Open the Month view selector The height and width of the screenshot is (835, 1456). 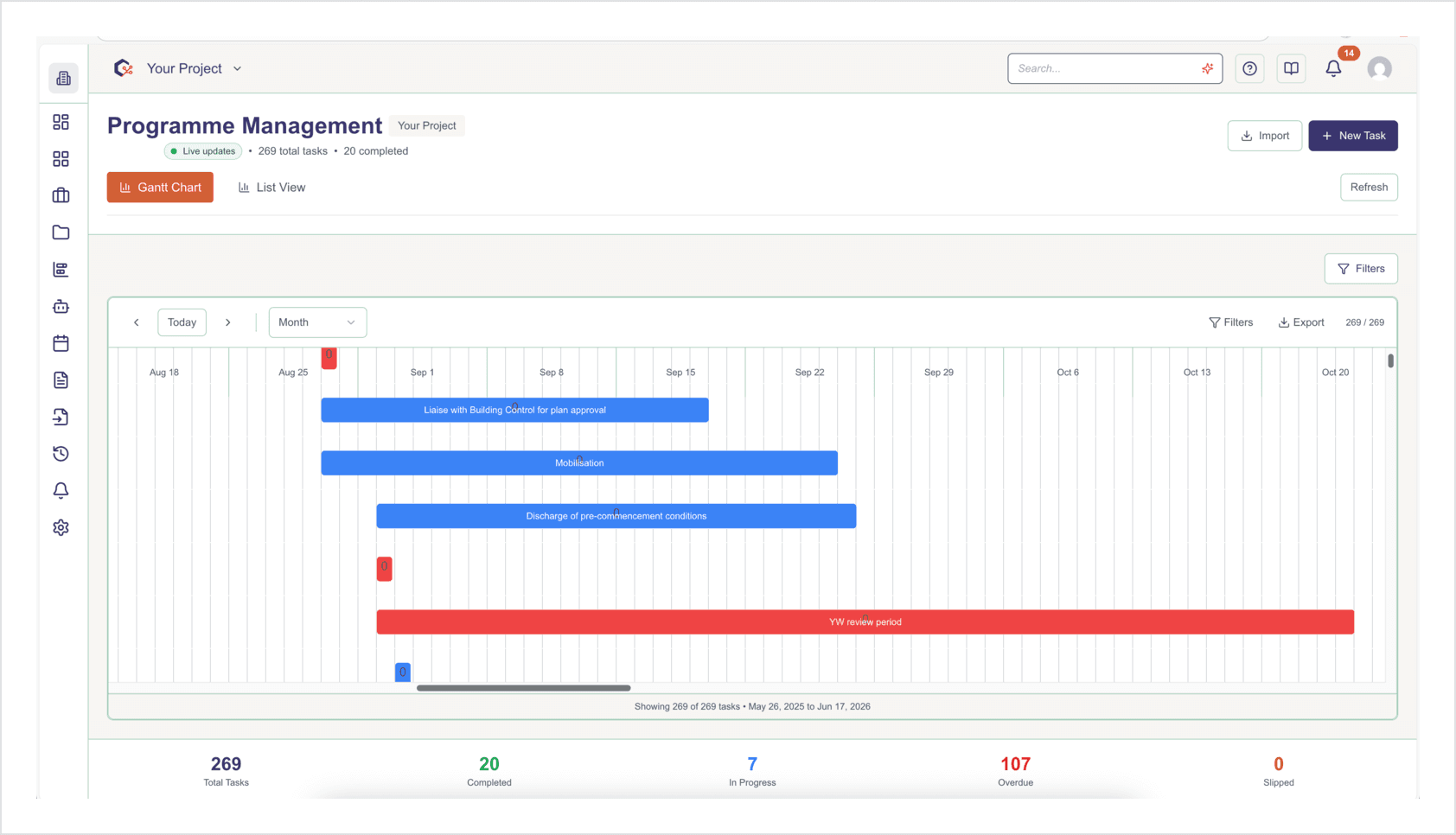click(x=317, y=322)
